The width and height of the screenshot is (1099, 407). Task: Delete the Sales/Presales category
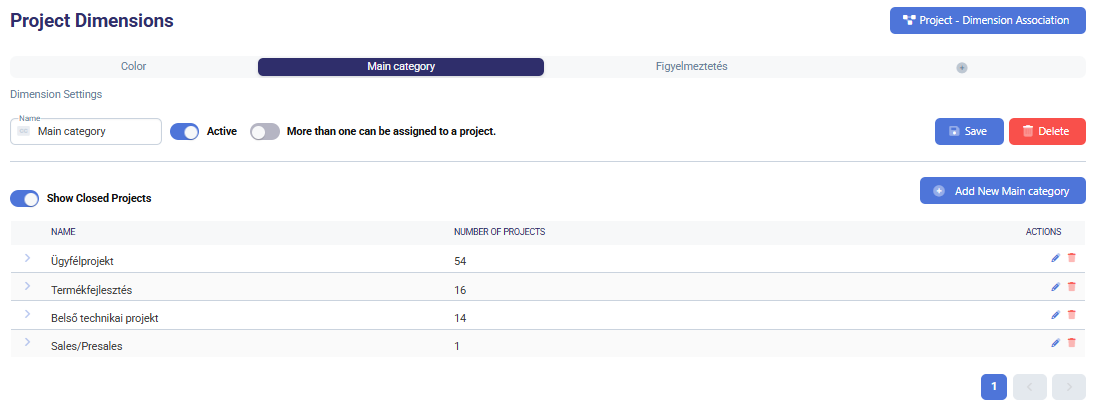[x=1072, y=343]
